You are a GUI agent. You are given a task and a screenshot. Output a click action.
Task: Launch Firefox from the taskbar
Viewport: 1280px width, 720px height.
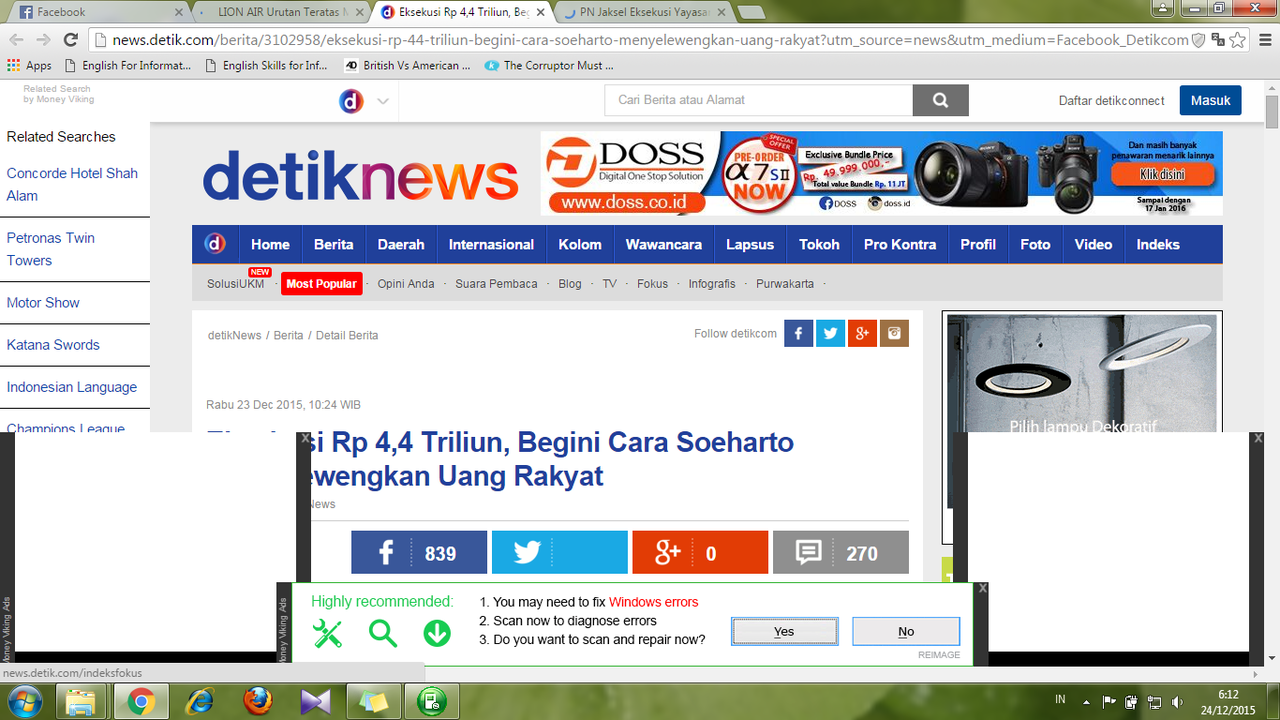click(258, 703)
